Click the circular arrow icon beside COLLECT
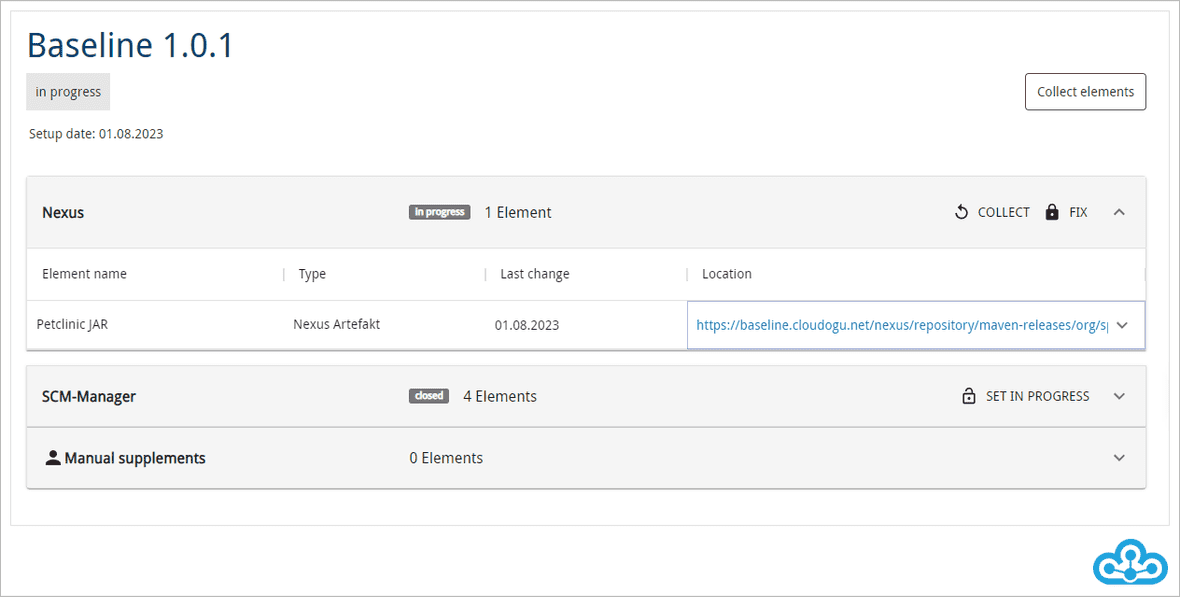 962,212
